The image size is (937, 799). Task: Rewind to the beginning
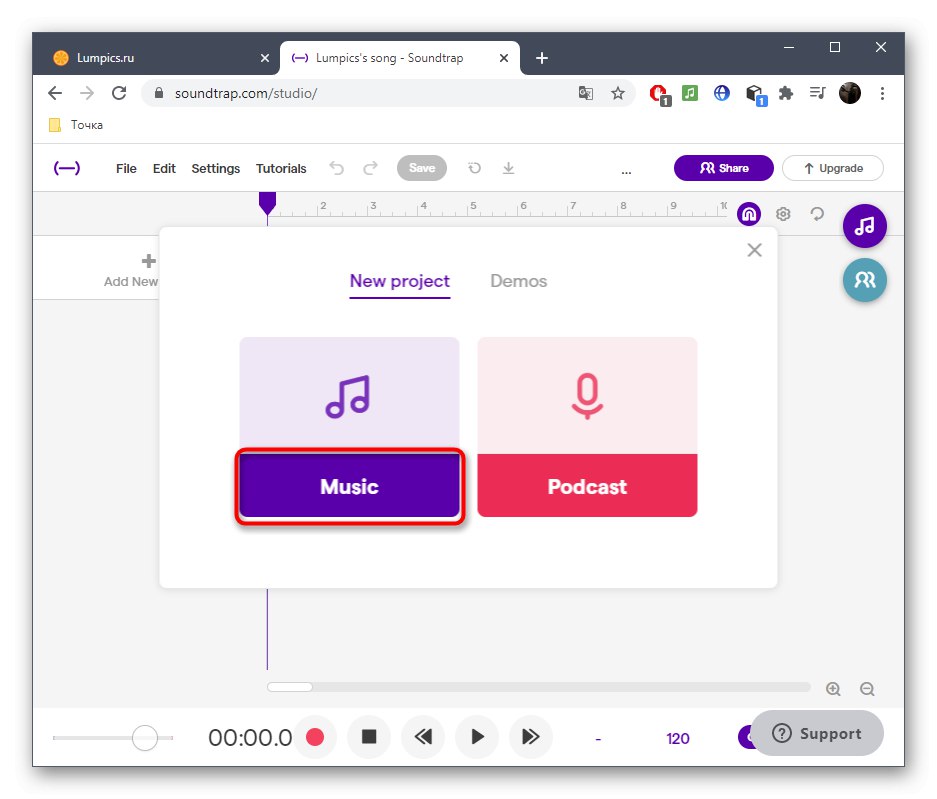[423, 737]
